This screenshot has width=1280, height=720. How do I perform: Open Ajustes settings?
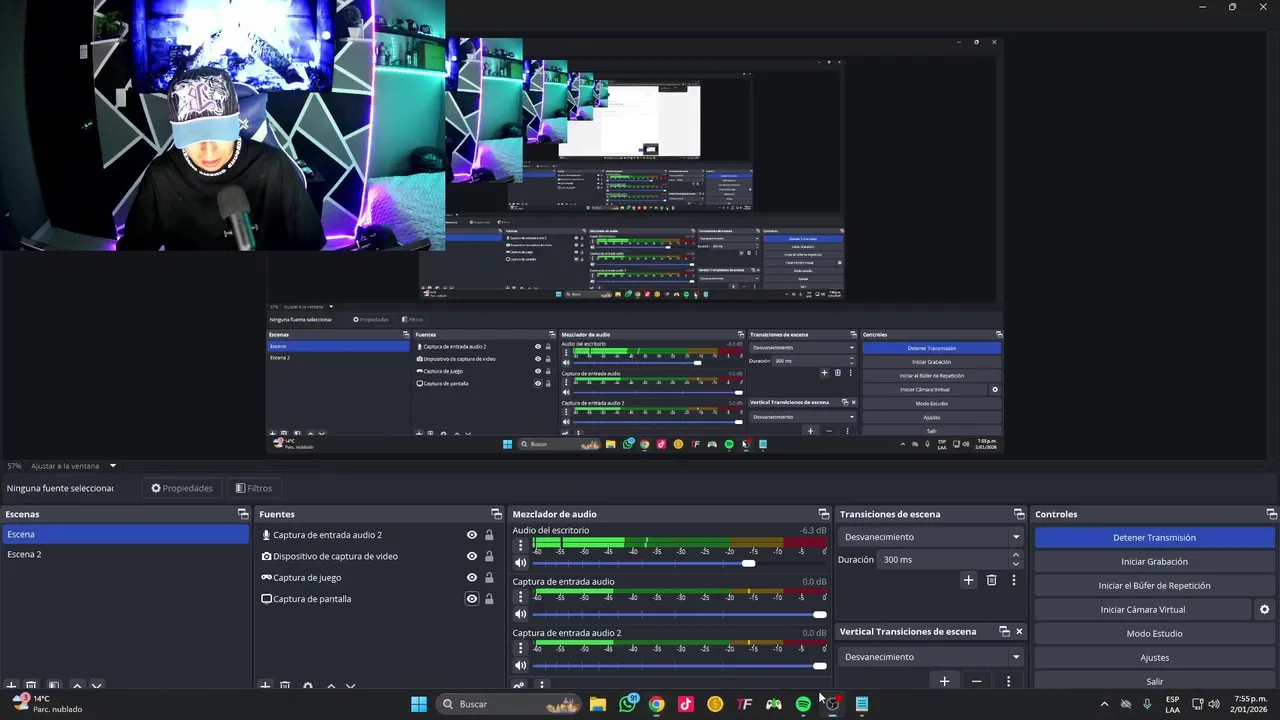tap(1154, 657)
